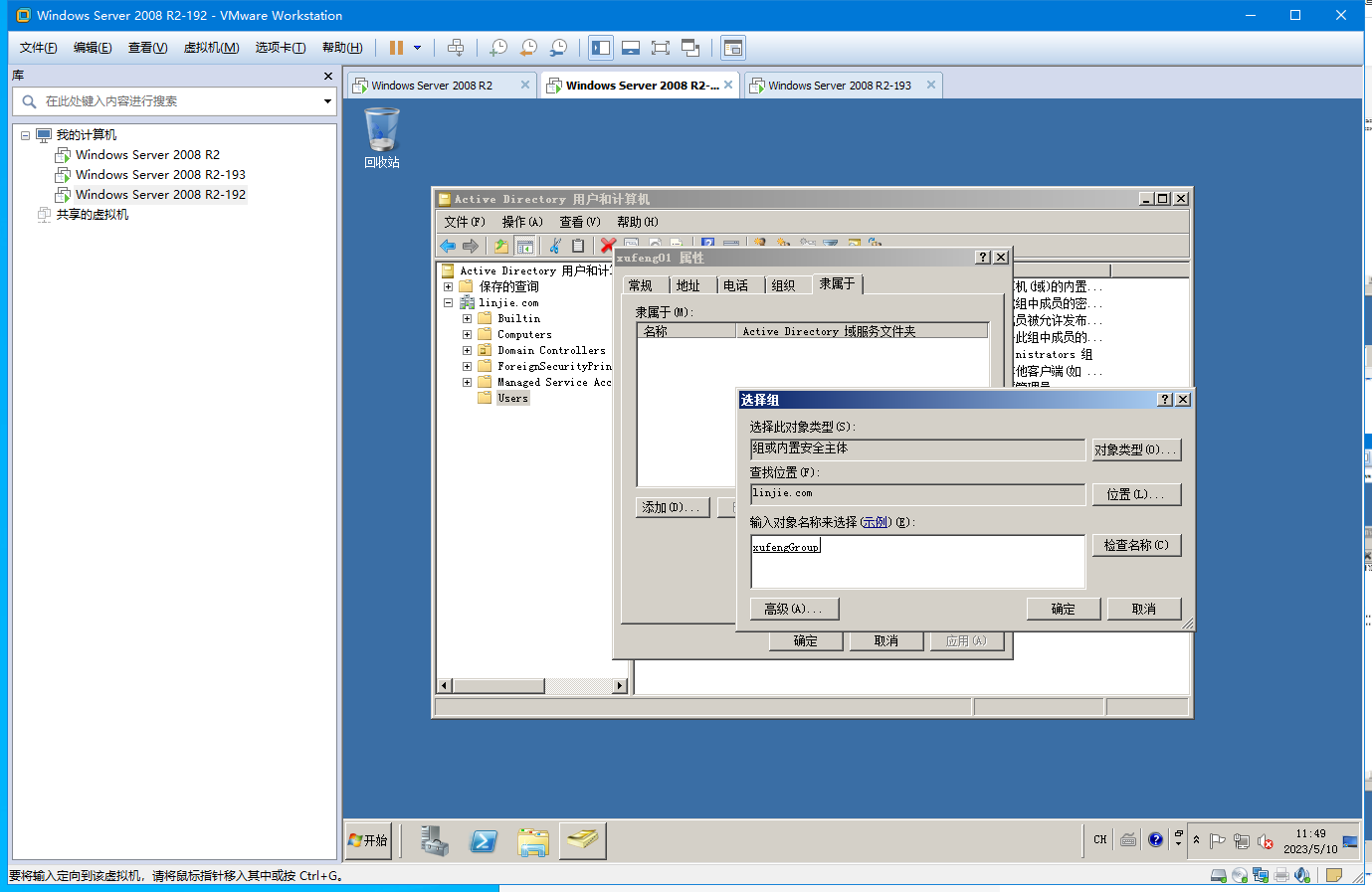Open the 示例 link in Select Group dialog
The width and height of the screenshot is (1372, 892).
(x=876, y=522)
